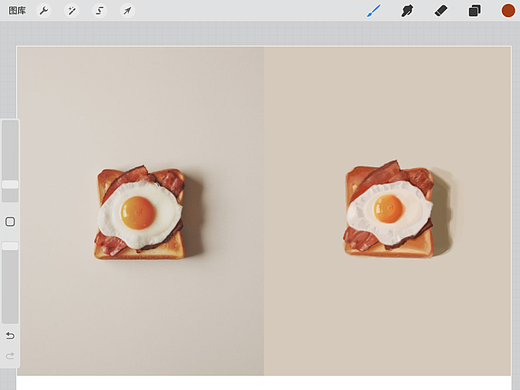Redo the last undone action
The height and width of the screenshot is (390, 520).
coord(10,356)
